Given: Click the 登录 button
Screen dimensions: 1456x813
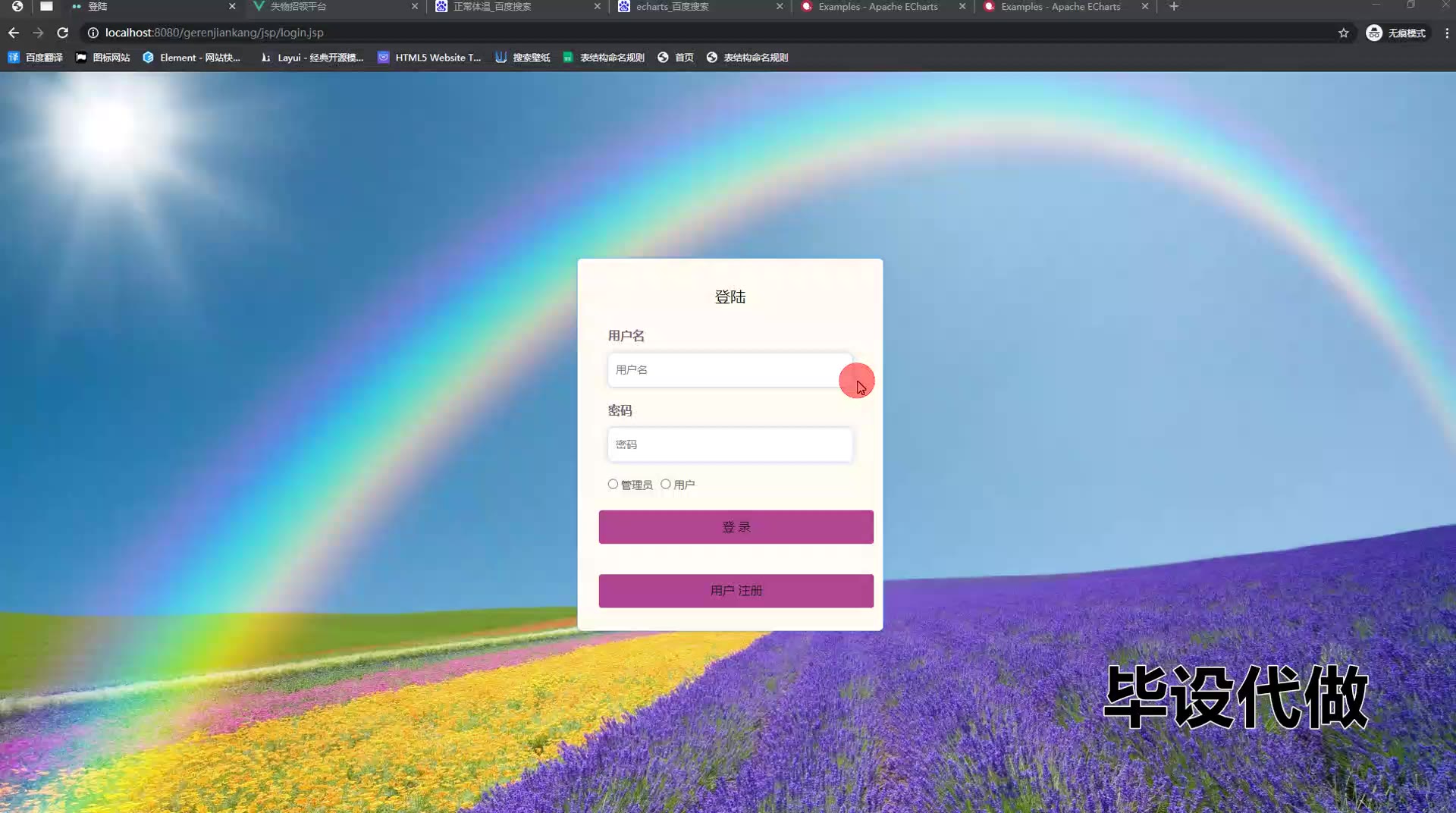Looking at the screenshot, I should pyautogui.click(x=736, y=527).
